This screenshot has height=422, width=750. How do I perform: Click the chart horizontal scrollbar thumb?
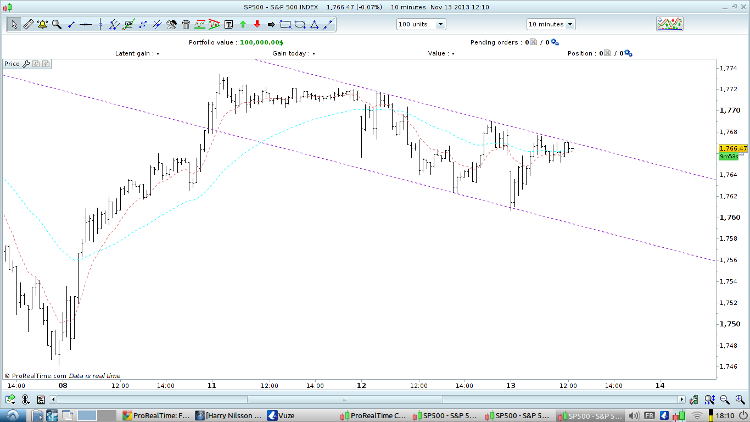pos(345,399)
